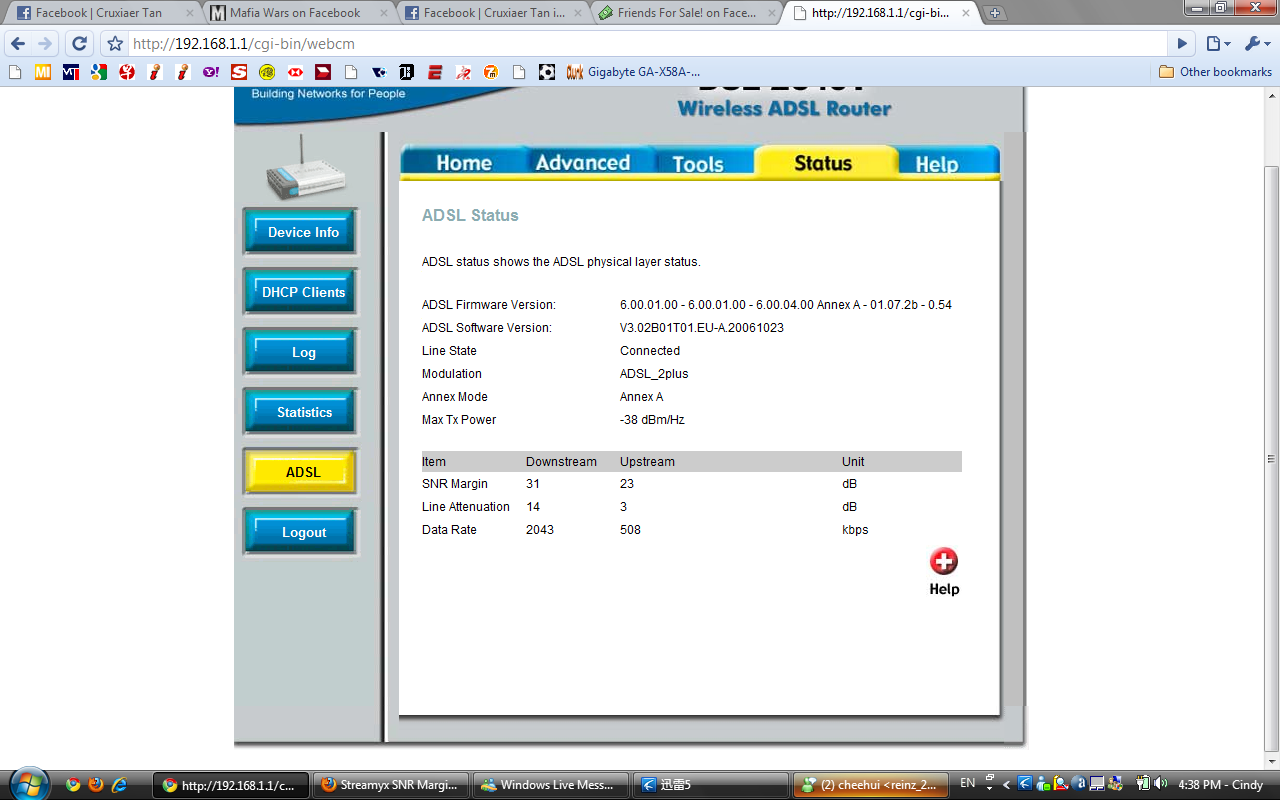Click the address bar URL field

point(640,44)
